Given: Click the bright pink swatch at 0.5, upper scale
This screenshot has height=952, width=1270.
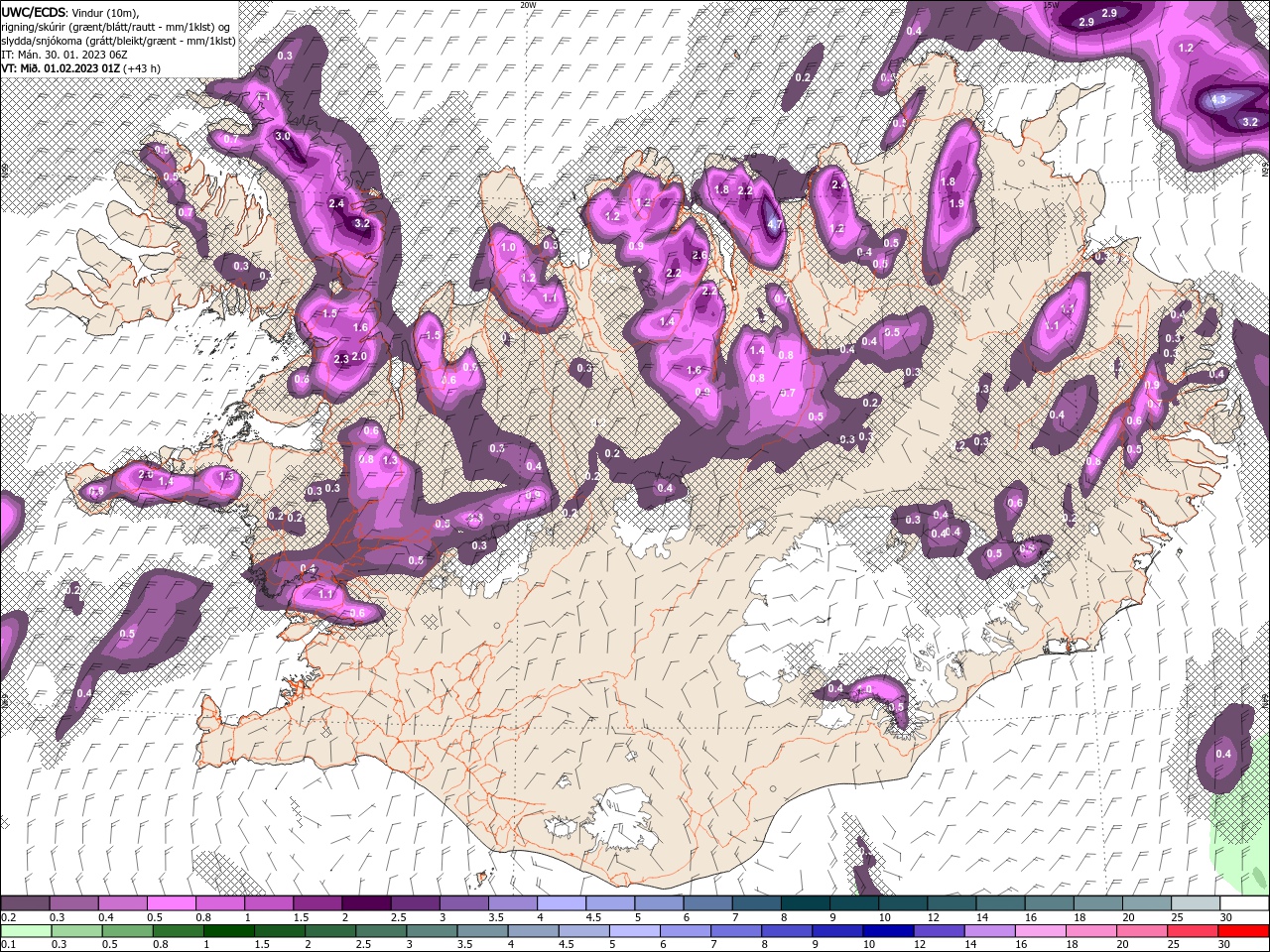Looking at the screenshot, I should [x=171, y=903].
